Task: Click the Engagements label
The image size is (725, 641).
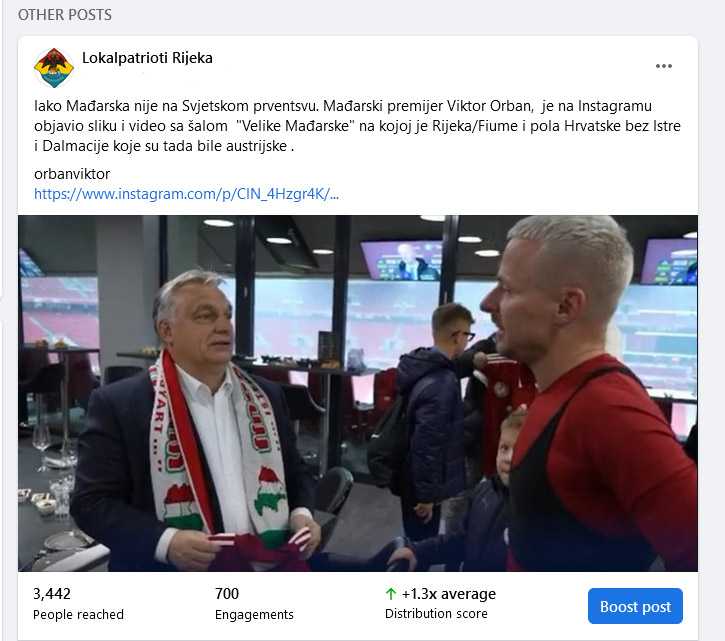Action: tap(254, 615)
